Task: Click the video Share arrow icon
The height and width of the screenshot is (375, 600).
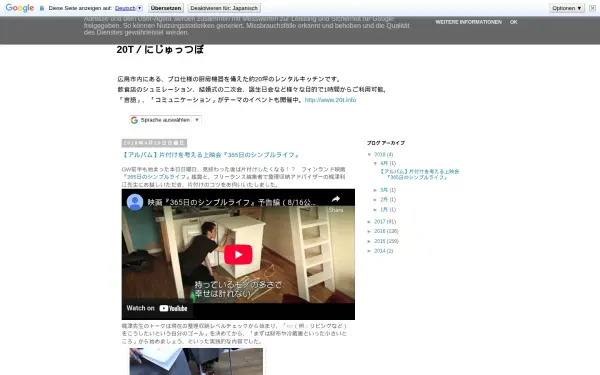Action: [336, 199]
